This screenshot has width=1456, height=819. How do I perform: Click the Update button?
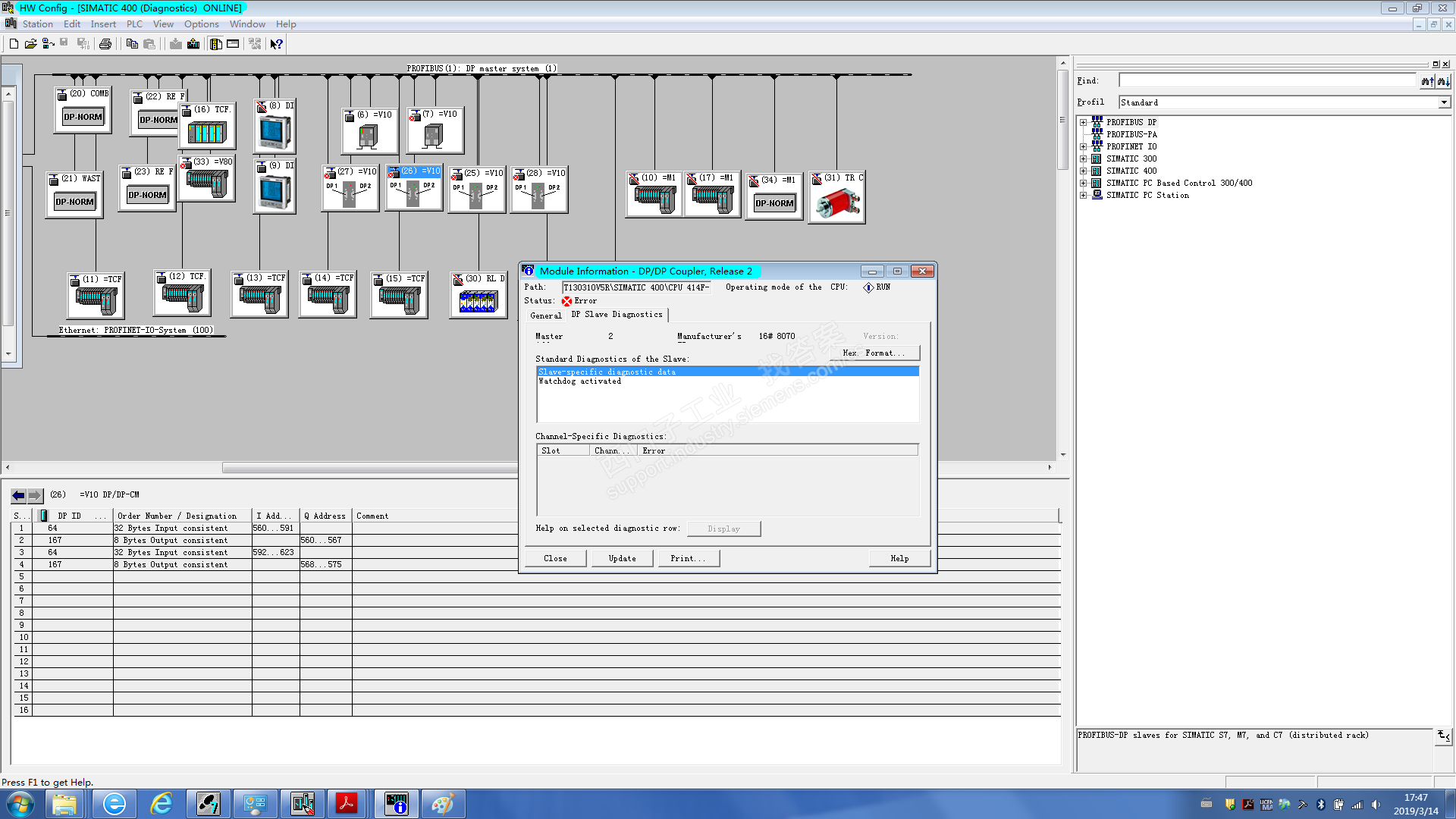pos(622,559)
